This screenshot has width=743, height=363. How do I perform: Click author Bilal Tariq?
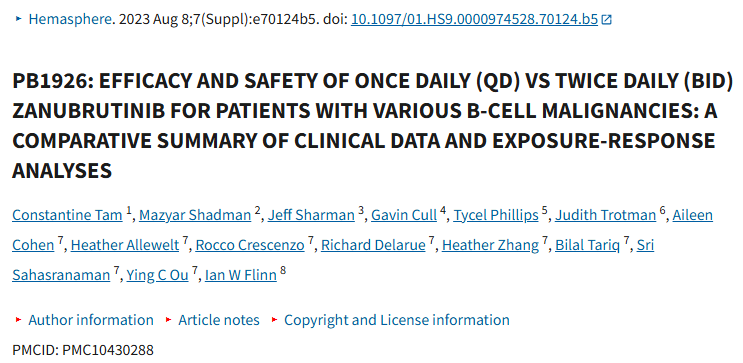(588, 245)
